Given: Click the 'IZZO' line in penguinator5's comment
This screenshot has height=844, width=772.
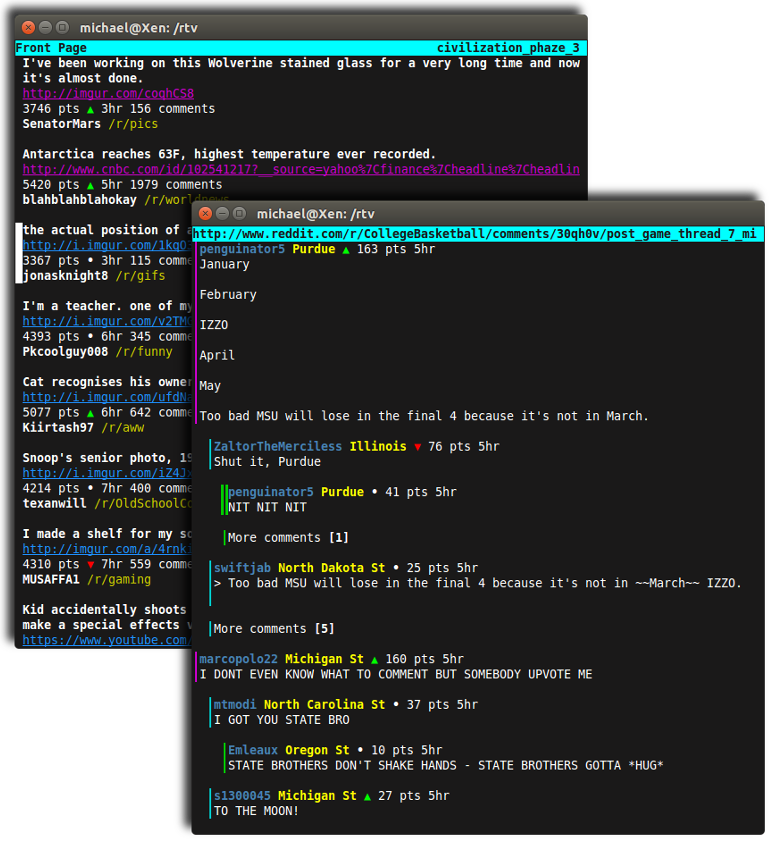Looking at the screenshot, I should [214, 326].
